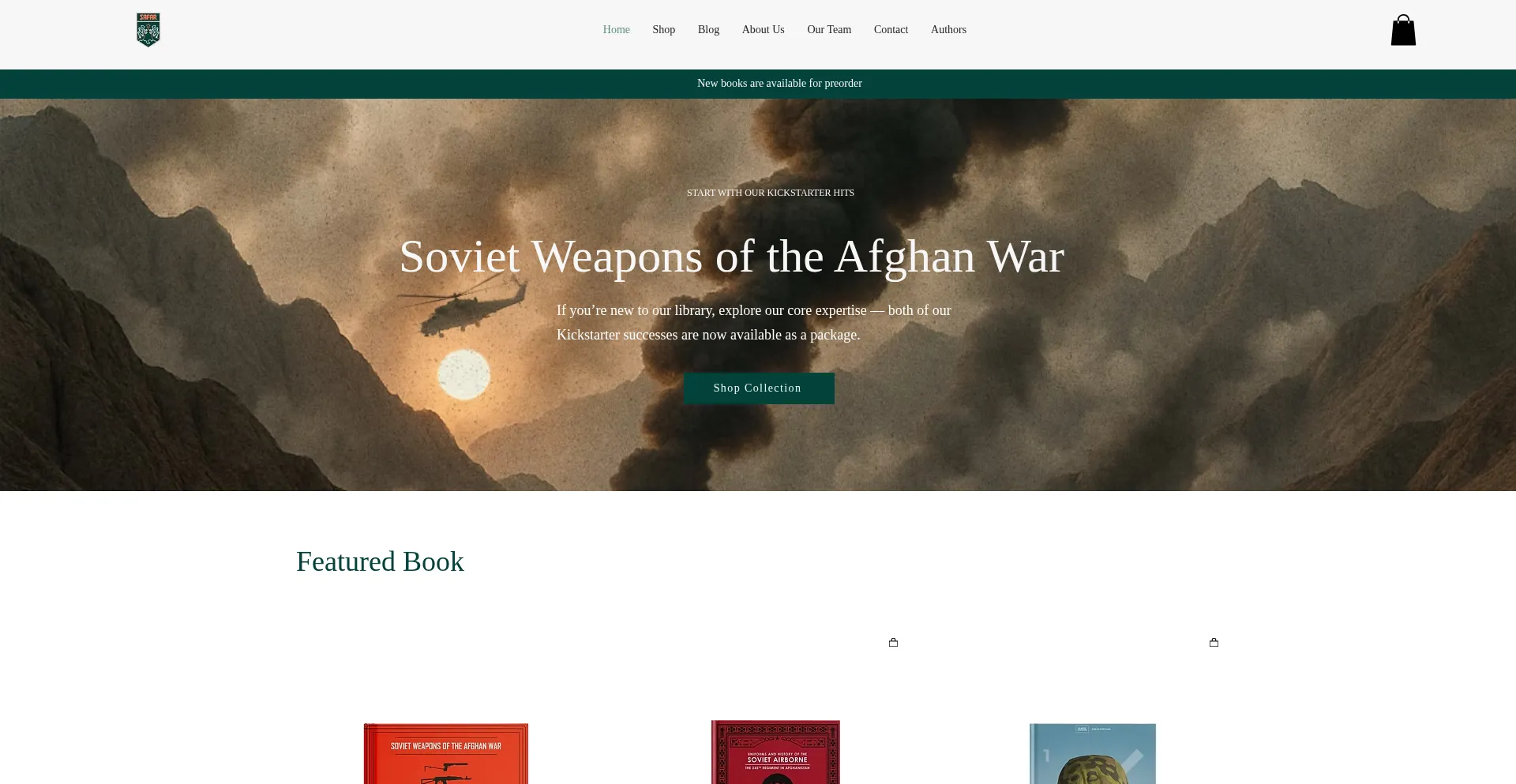Open Soviet Weapons of the Afghan War cover

tap(446, 753)
